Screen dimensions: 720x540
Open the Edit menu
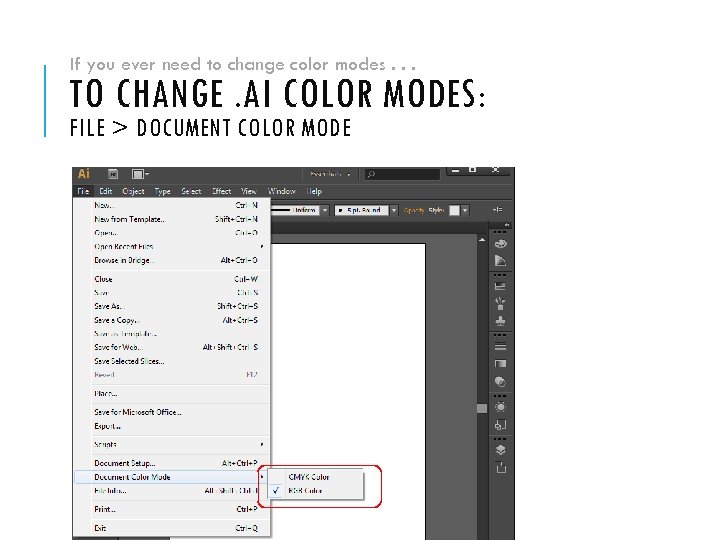[106, 191]
